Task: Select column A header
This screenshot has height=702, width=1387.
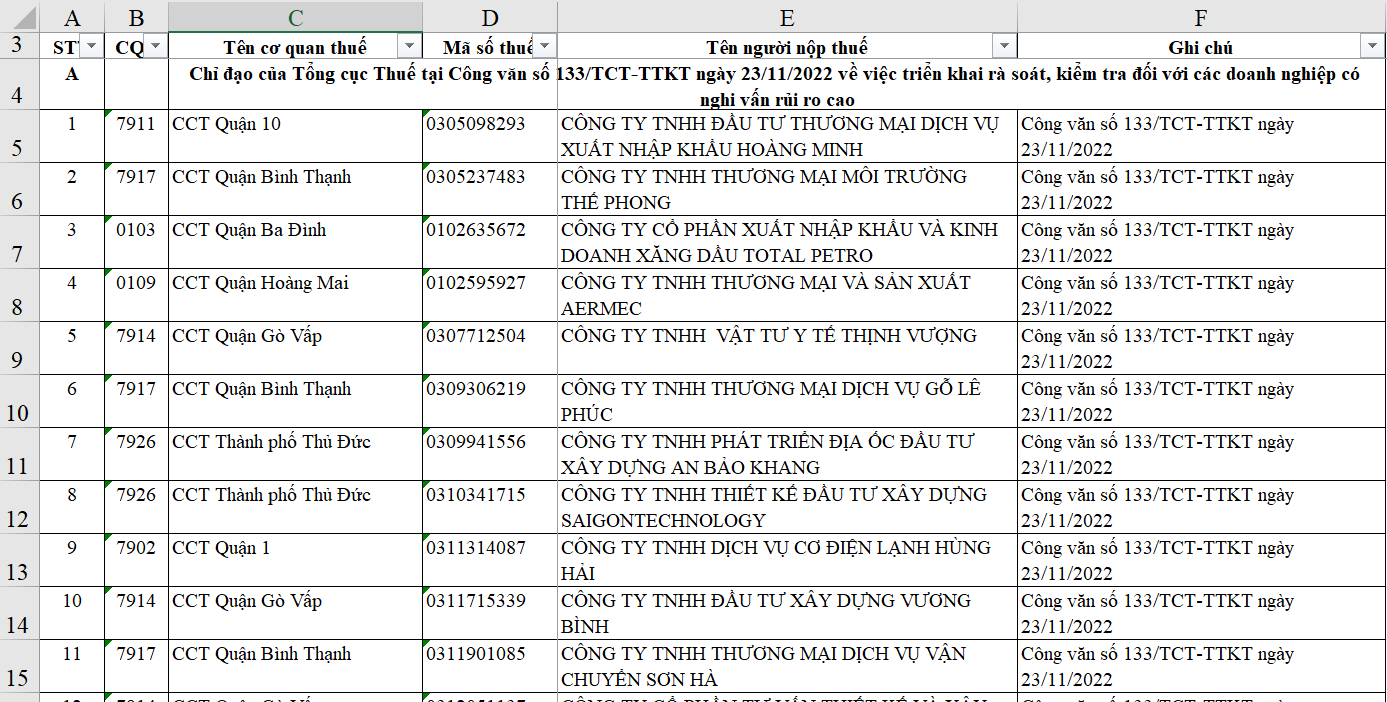Action: 71,17
